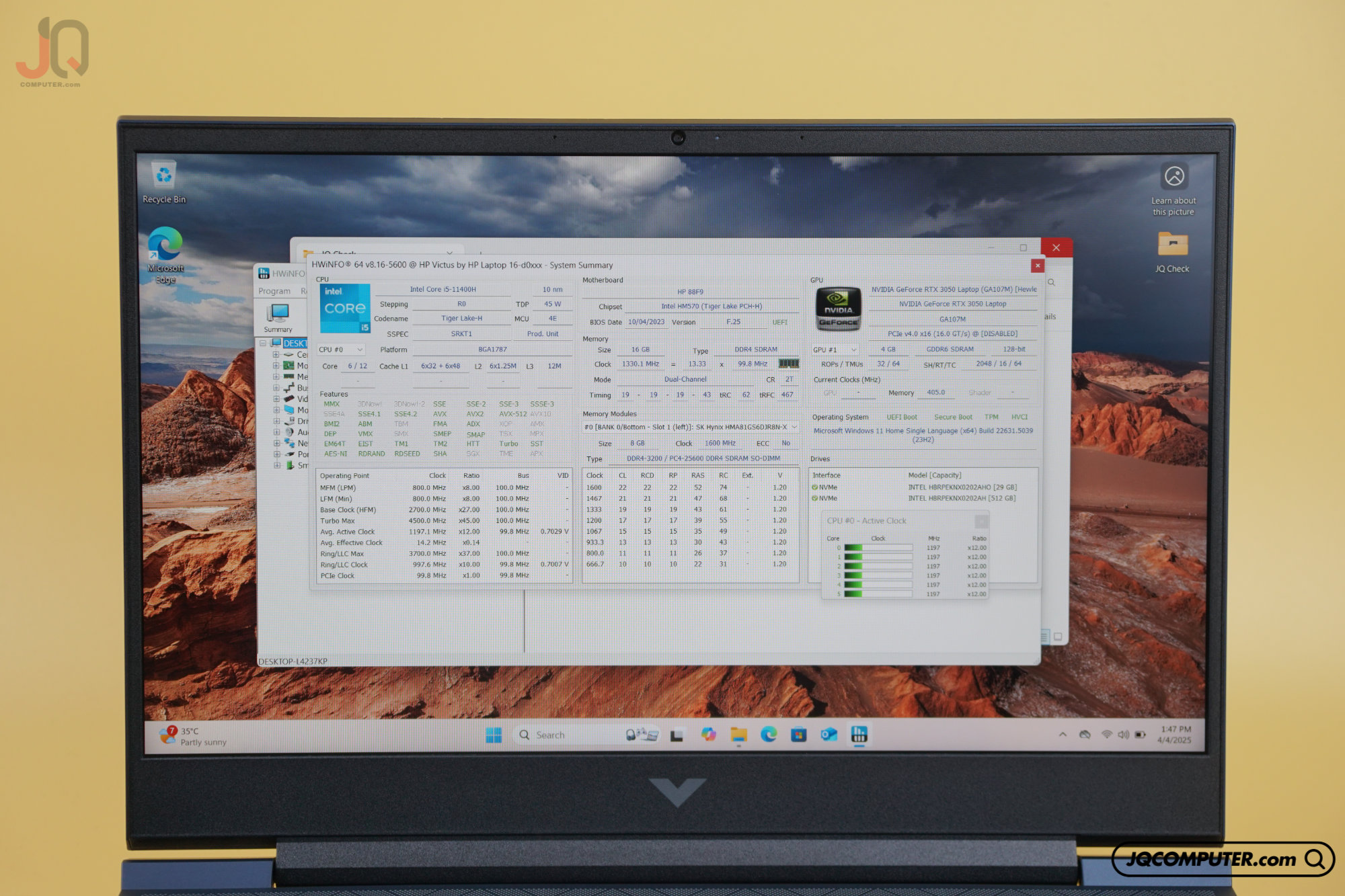
Task: Open the Program menu in HWiNFO
Action: pos(274,291)
